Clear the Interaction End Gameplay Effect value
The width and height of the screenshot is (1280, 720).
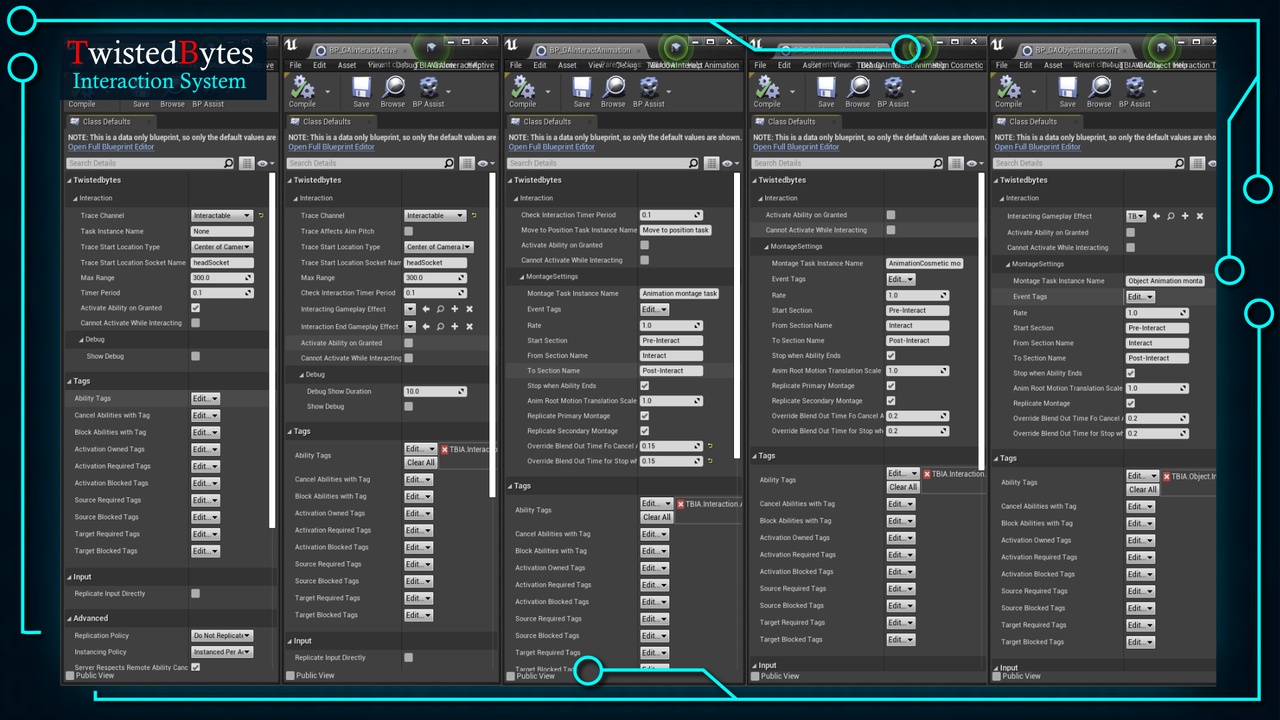(469, 326)
